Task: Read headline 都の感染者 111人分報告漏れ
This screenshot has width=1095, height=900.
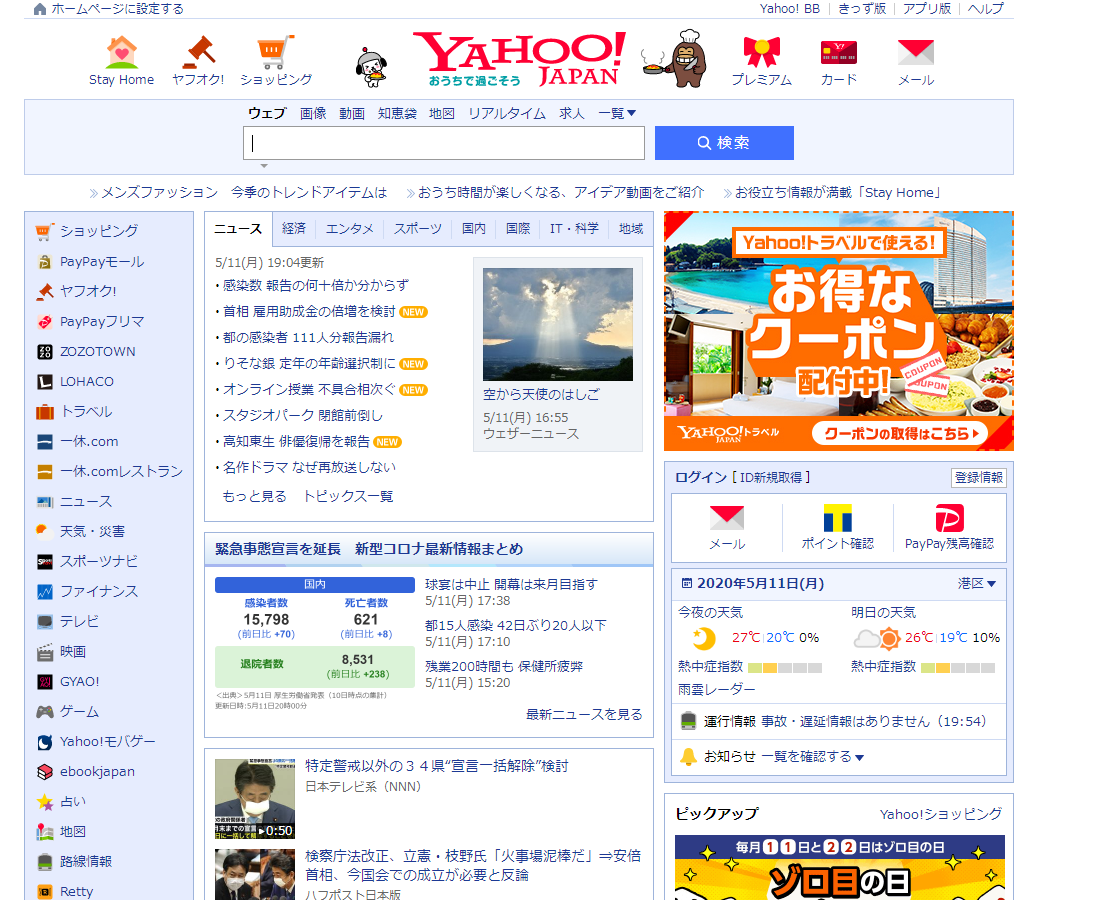Action: [308, 337]
